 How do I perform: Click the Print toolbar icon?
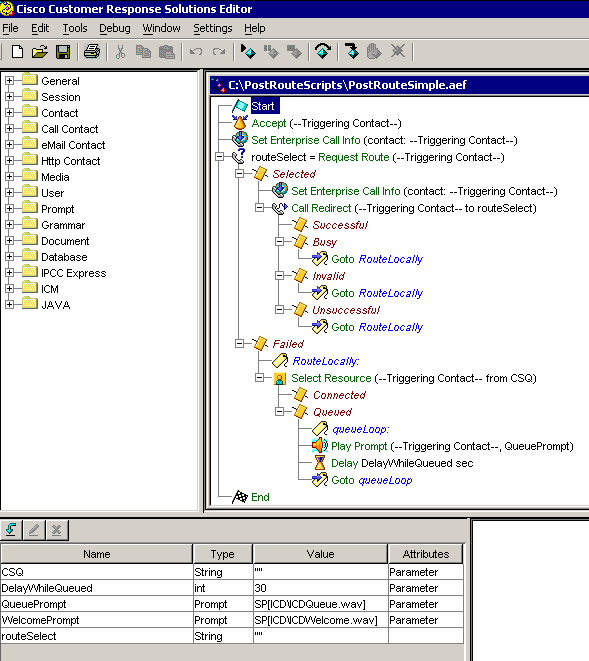91,52
